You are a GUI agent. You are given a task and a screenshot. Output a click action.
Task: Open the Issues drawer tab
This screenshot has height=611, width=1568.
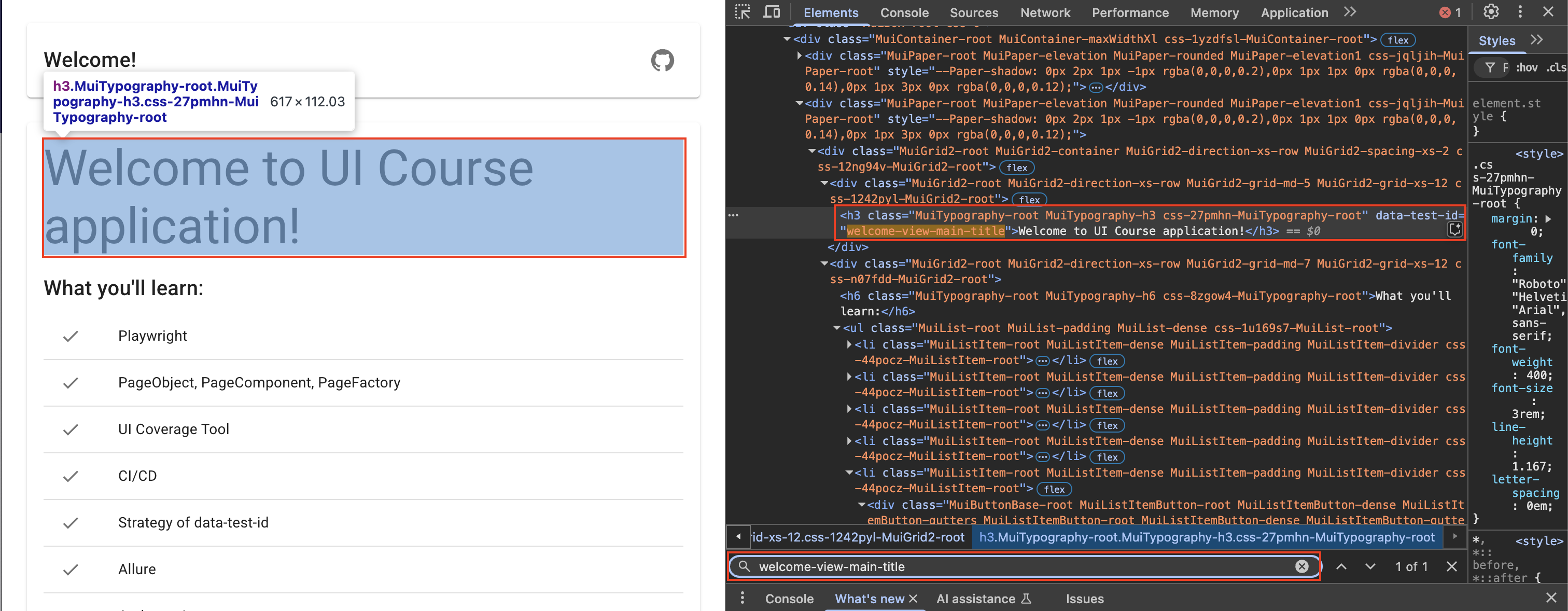pyautogui.click(x=1084, y=599)
